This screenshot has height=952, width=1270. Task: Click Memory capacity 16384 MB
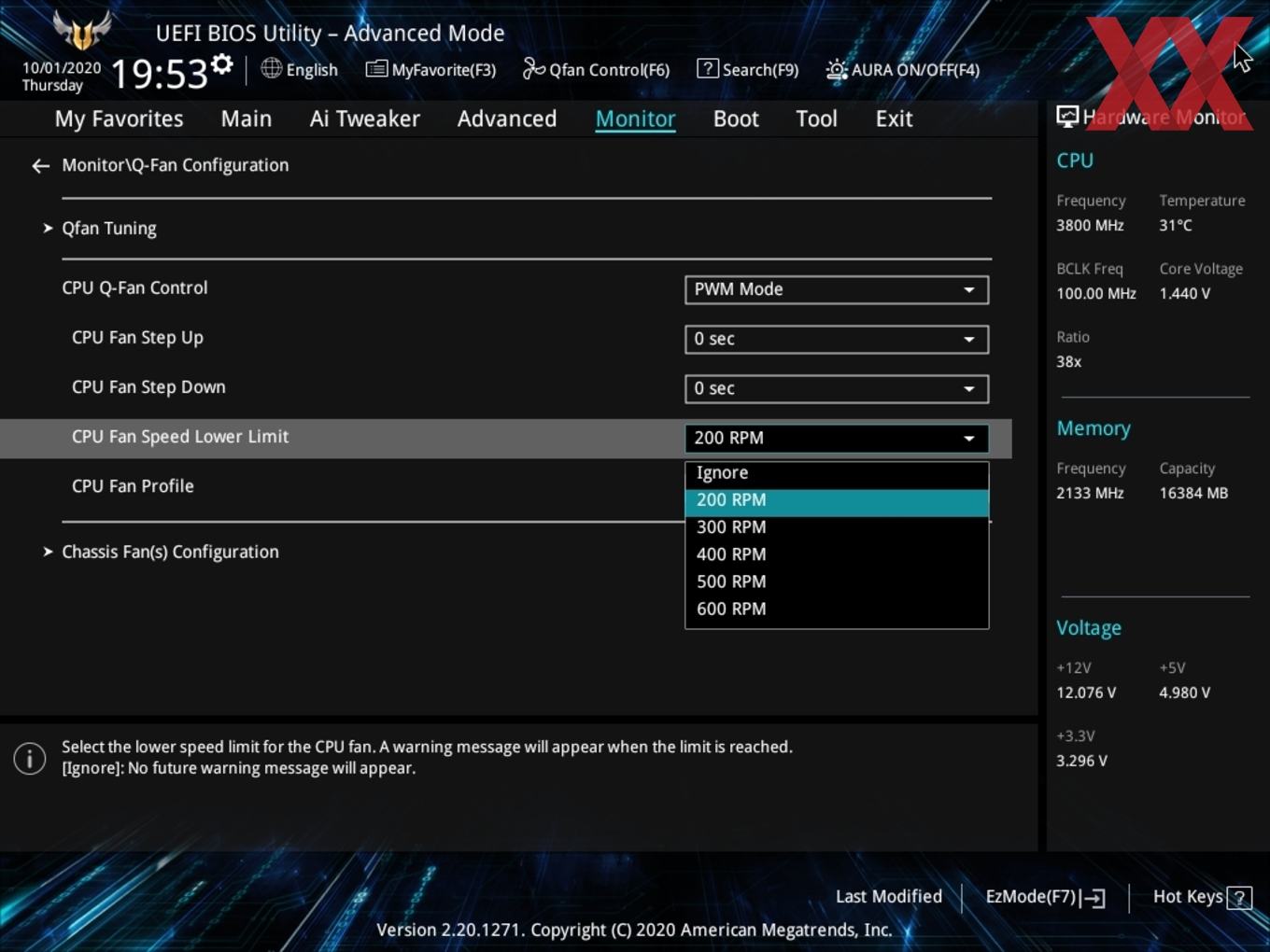pyautogui.click(x=1193, y=493)
